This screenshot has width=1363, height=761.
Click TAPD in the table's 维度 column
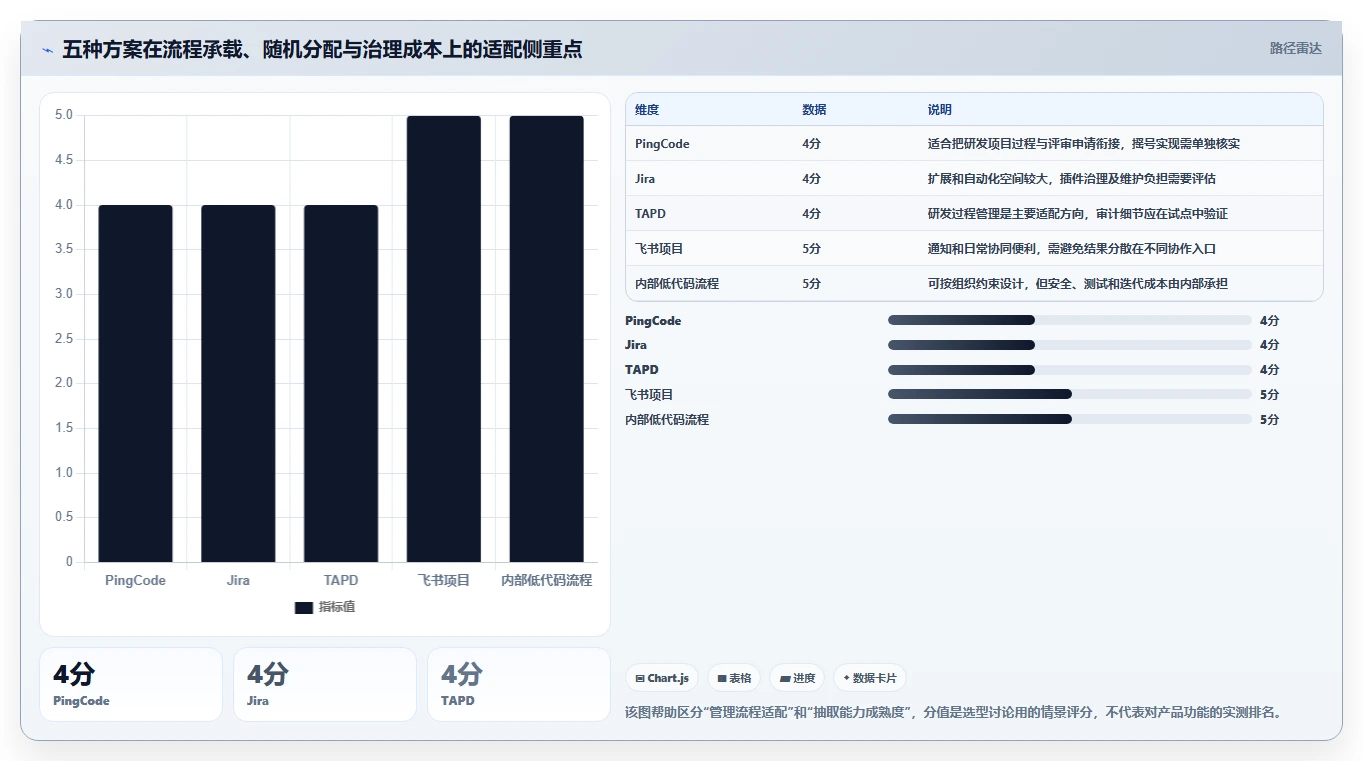pos(650,214)
